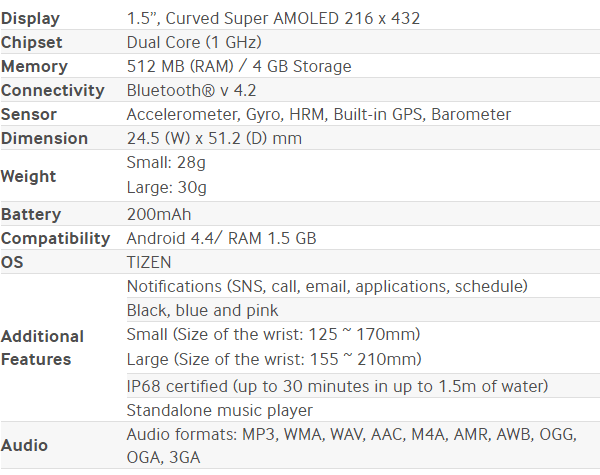This screenshot has width=600, height=475.
Task: Click the 200mAh battery value
Action: (159, 214)
